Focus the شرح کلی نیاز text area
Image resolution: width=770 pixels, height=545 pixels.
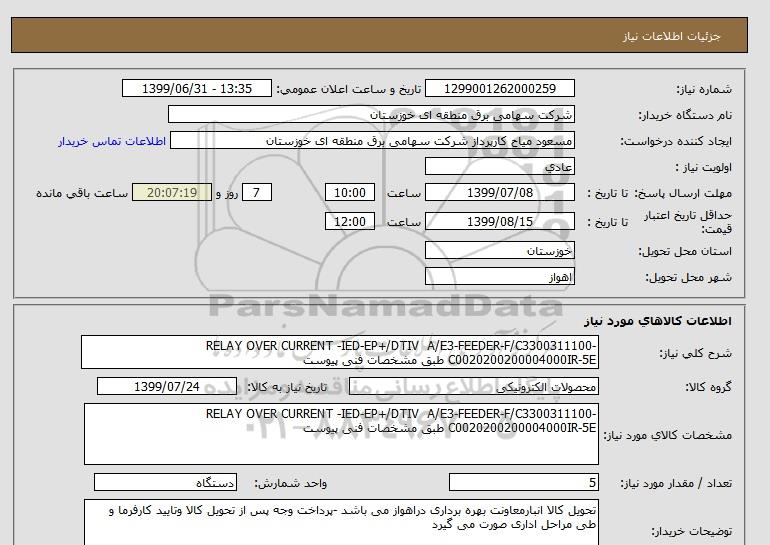(x=340, y=353)
